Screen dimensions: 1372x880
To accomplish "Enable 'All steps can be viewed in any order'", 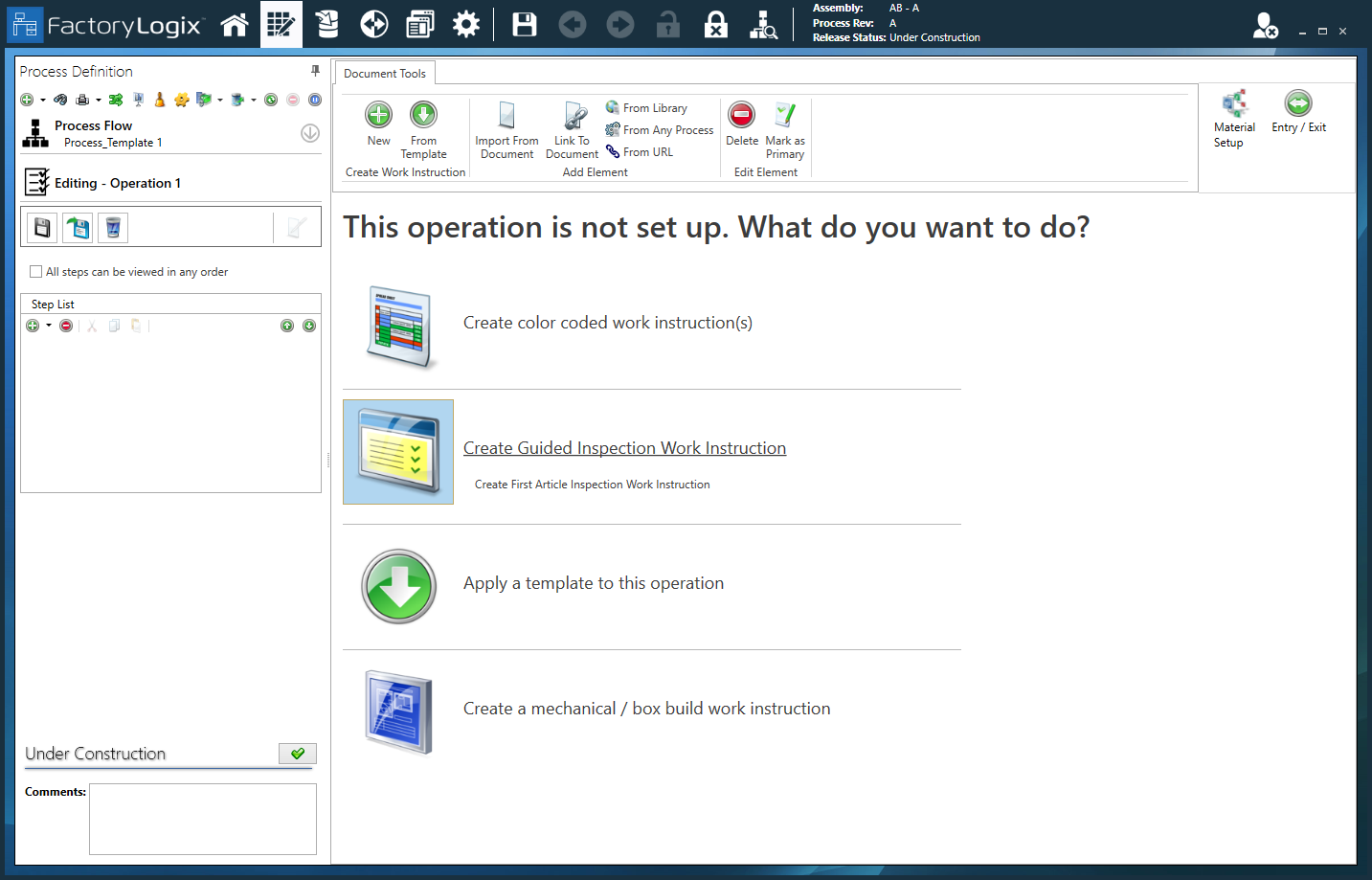I will coord(36,271).
